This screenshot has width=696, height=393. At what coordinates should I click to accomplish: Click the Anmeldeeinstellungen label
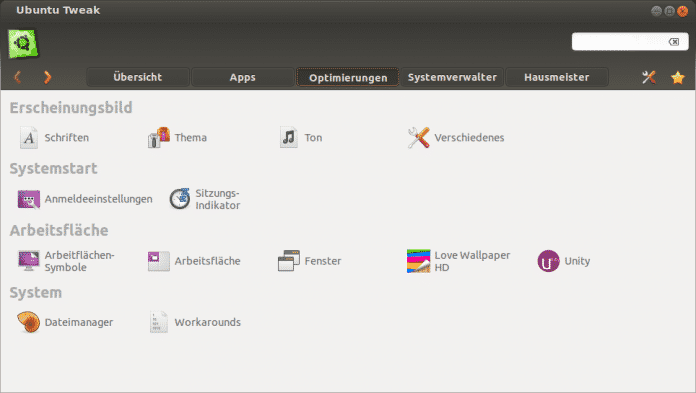pyautogui.click(x=99, y=199)
